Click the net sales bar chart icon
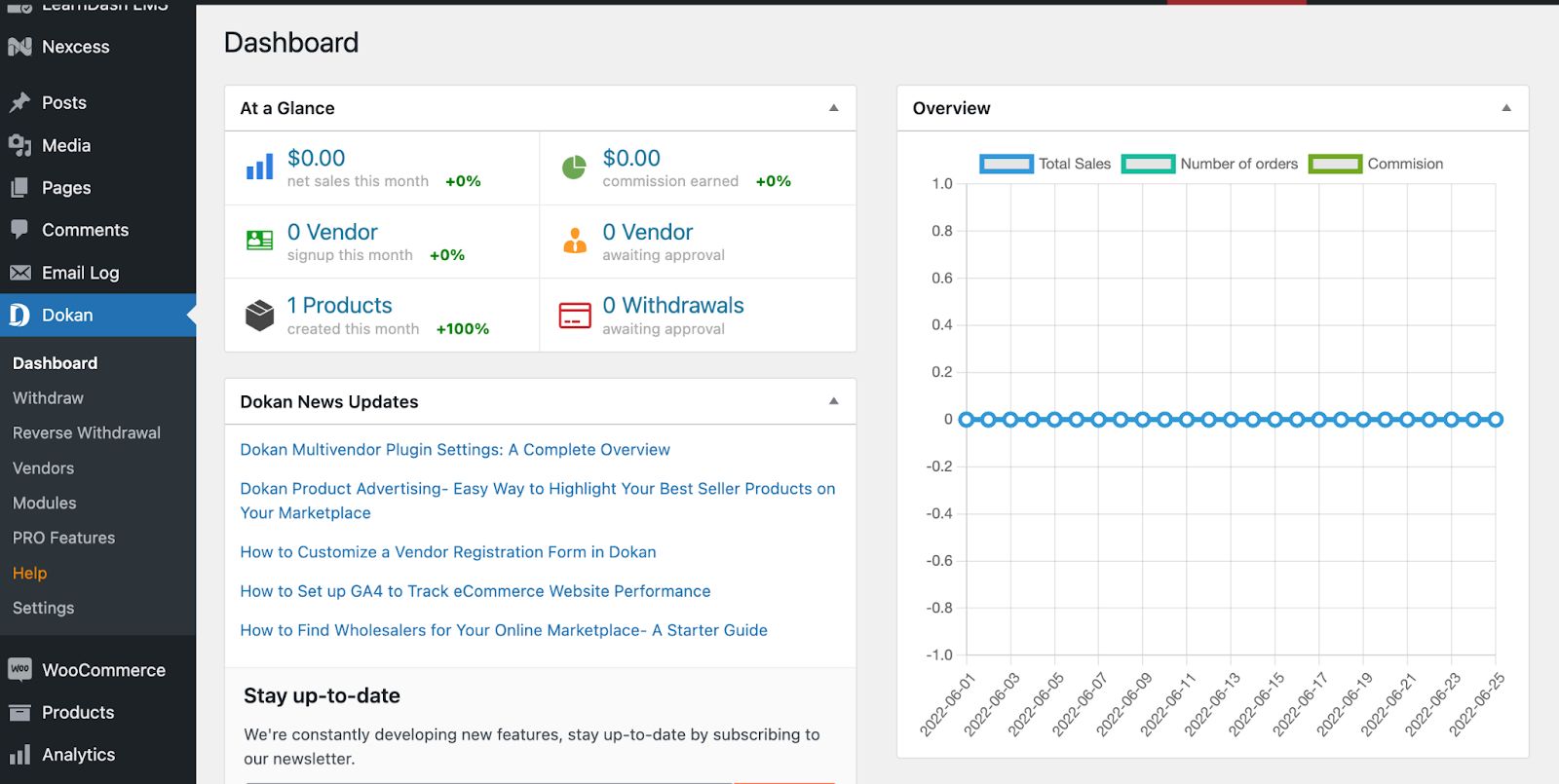The image size is (1559, 784). click(x=259, y=168)
